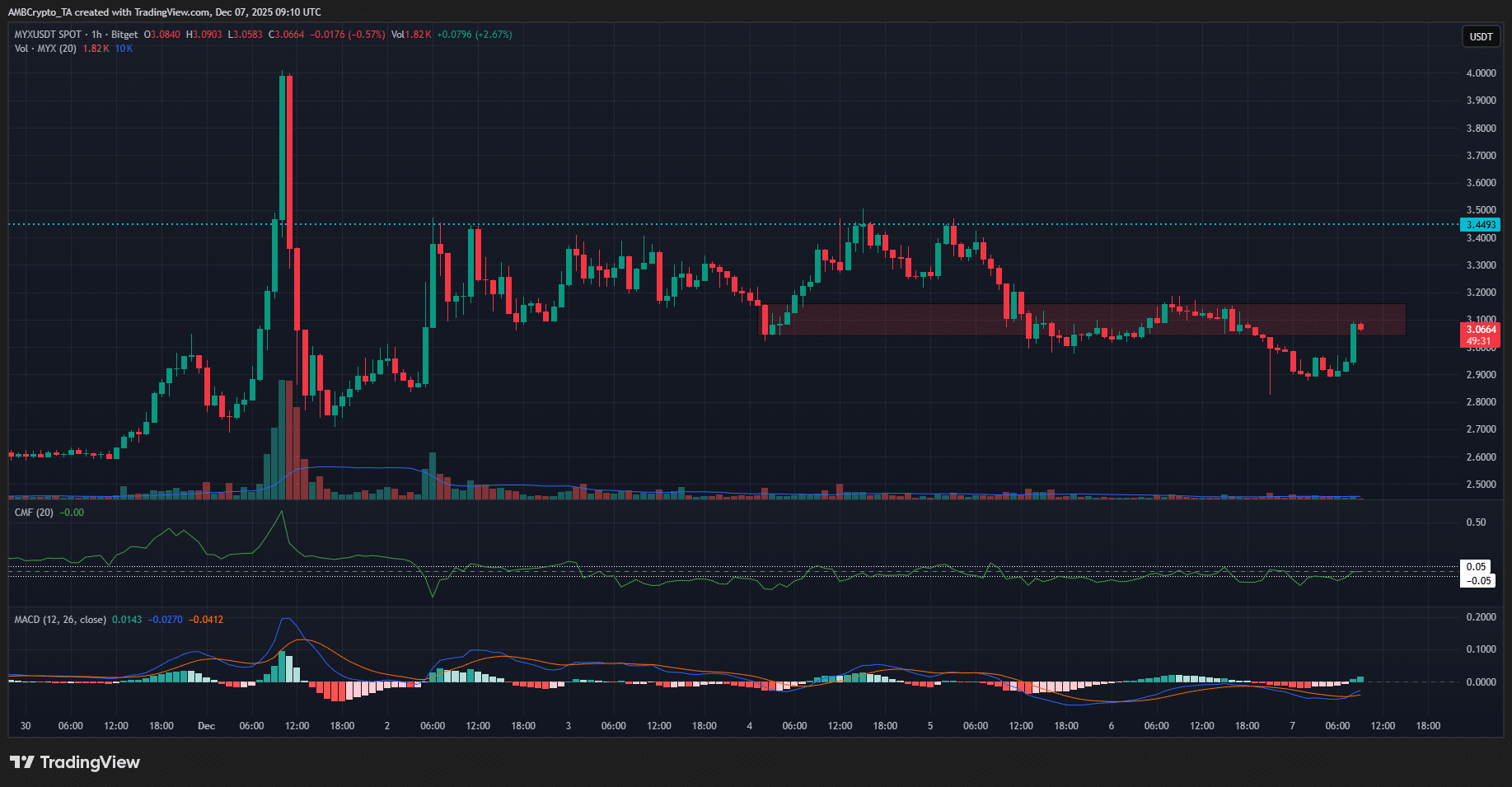Toggle the 10K moving average value label
1512x787 pixels.
pos(124,49)
